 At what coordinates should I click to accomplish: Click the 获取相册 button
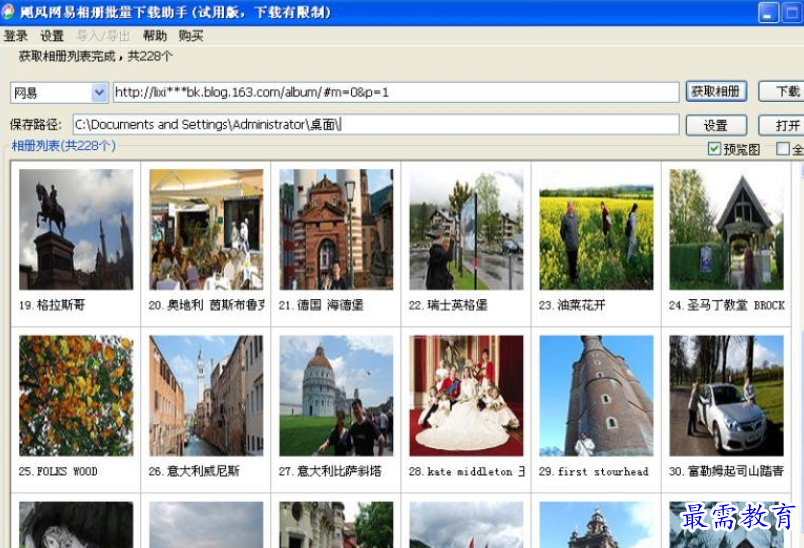tap(716, 92)
